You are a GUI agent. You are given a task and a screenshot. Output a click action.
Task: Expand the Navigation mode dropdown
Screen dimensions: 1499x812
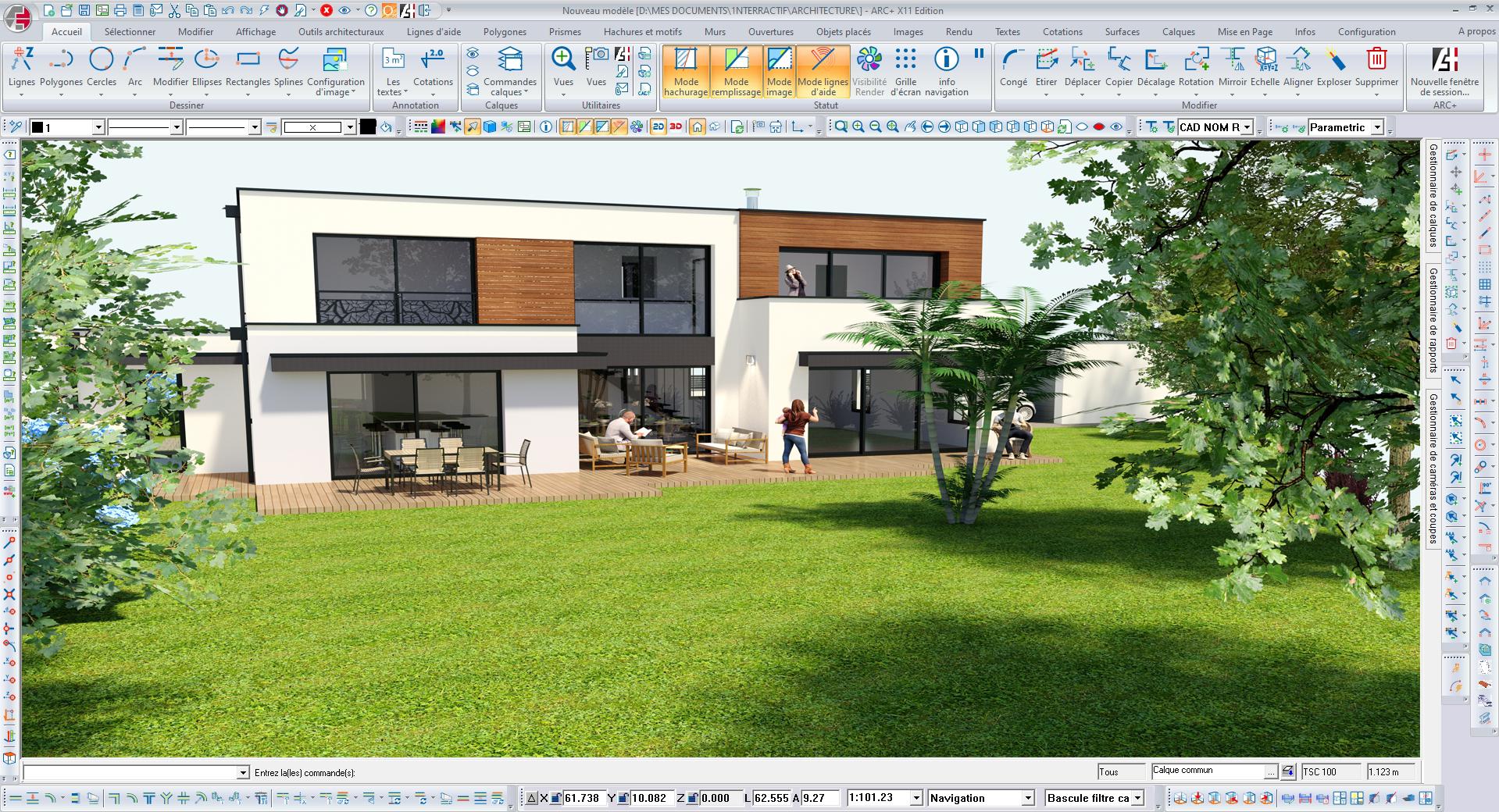pos(1028,798)
